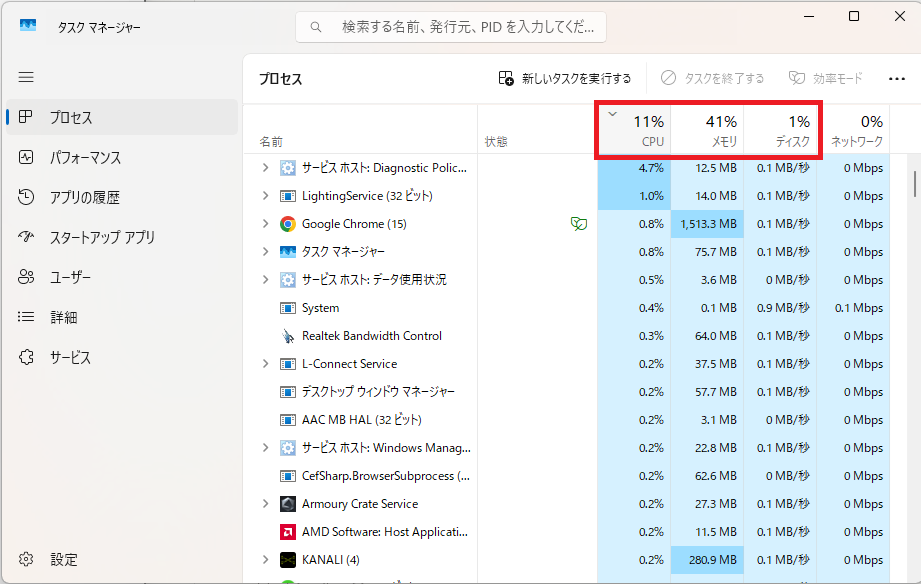
Task: Open the hamburger navigation menu
Action: click(26, 77)
